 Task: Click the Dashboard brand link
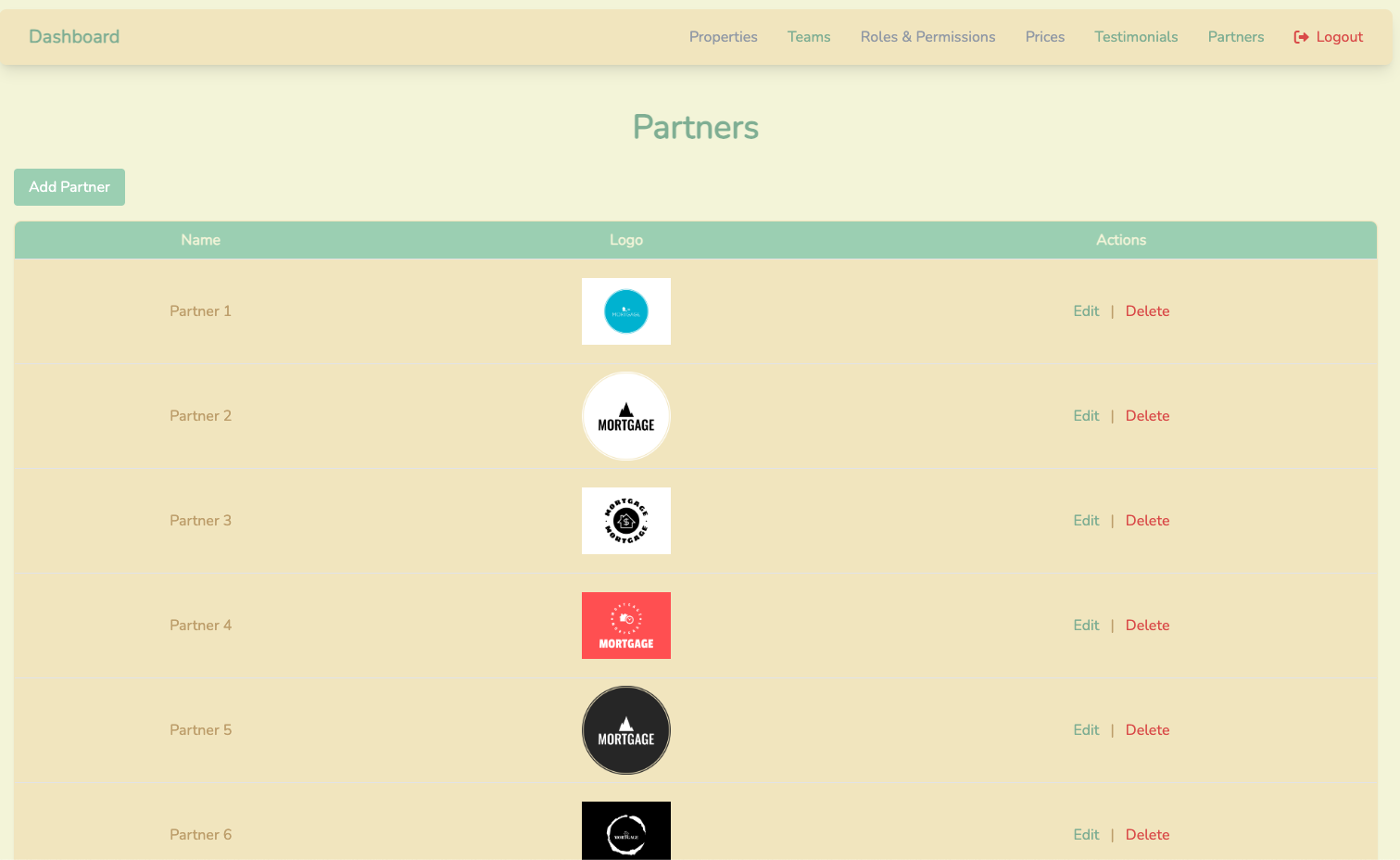point(74,36)
